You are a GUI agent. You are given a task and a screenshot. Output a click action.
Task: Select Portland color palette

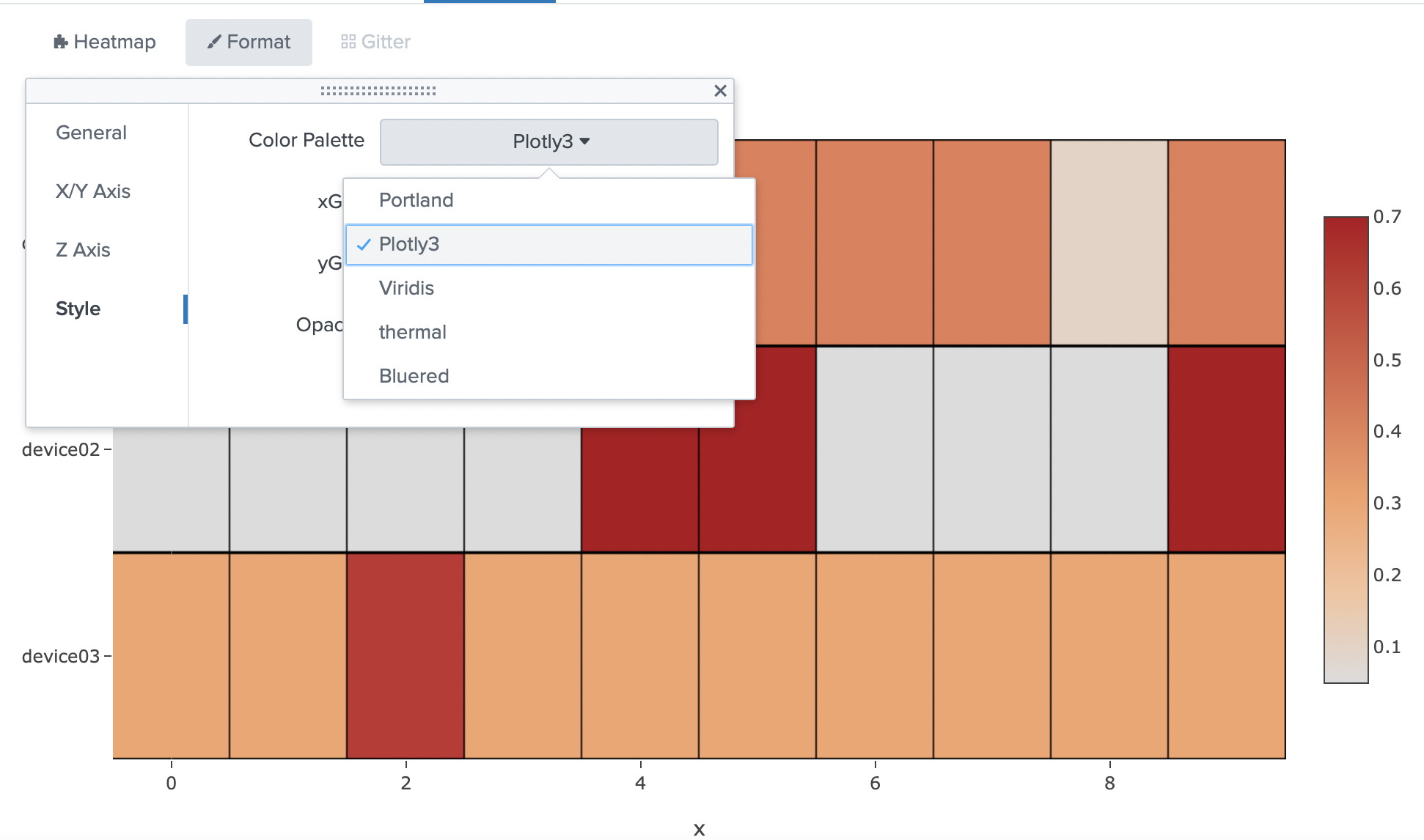point(416,200)
